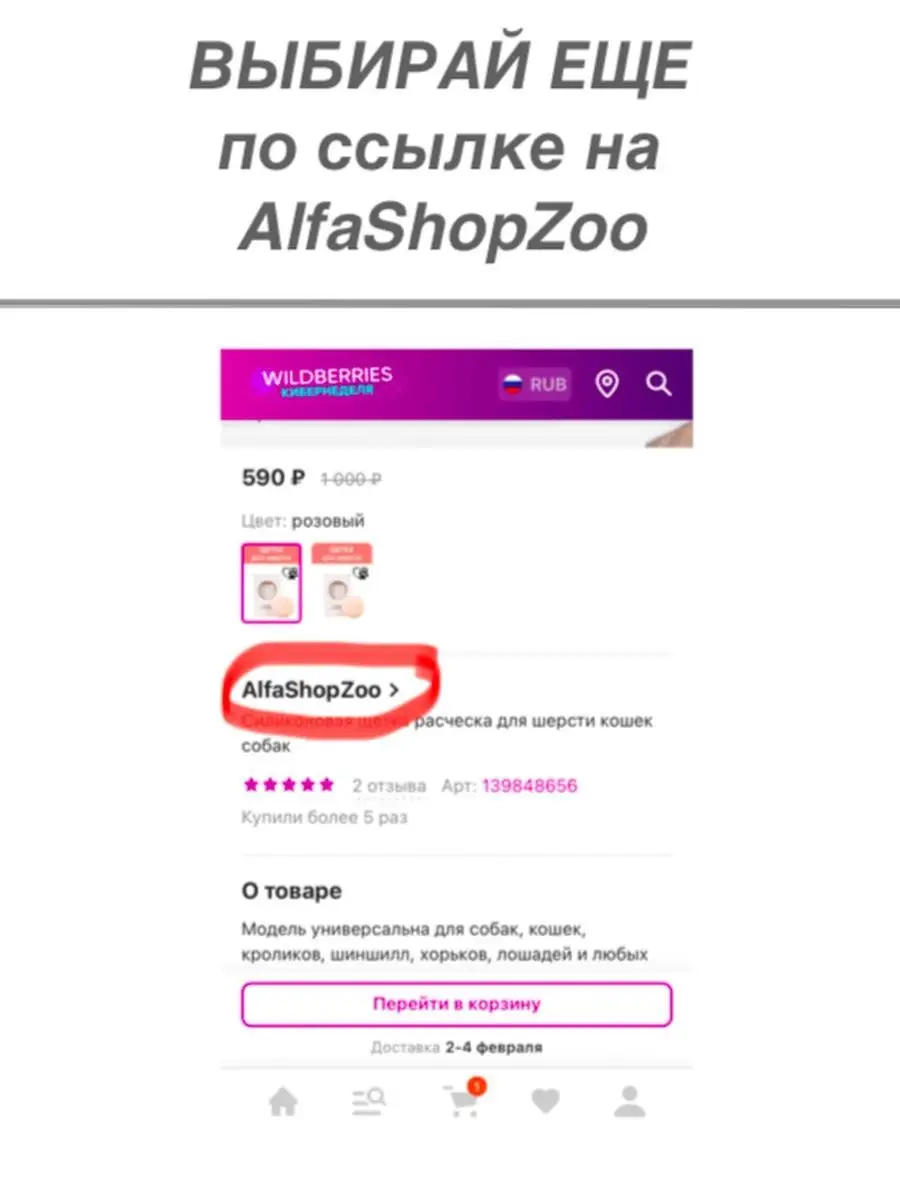Screen dimensions: 900x1200
Task: Expand the AlfaShopZoo seller chevron
Action: (x=393, y=690)
